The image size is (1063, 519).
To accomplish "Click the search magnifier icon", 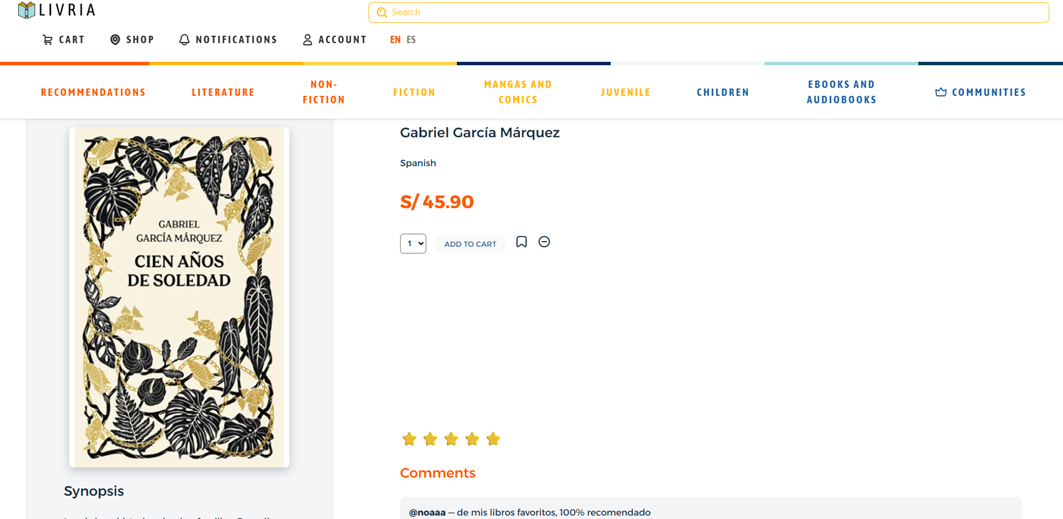I will [x=382, y=12].
